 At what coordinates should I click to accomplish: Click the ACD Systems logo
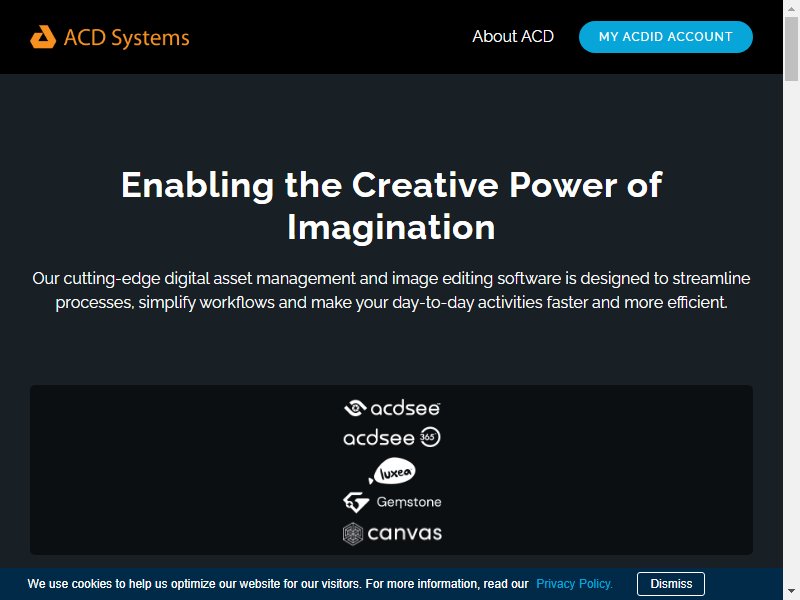(x=110, y=37)
